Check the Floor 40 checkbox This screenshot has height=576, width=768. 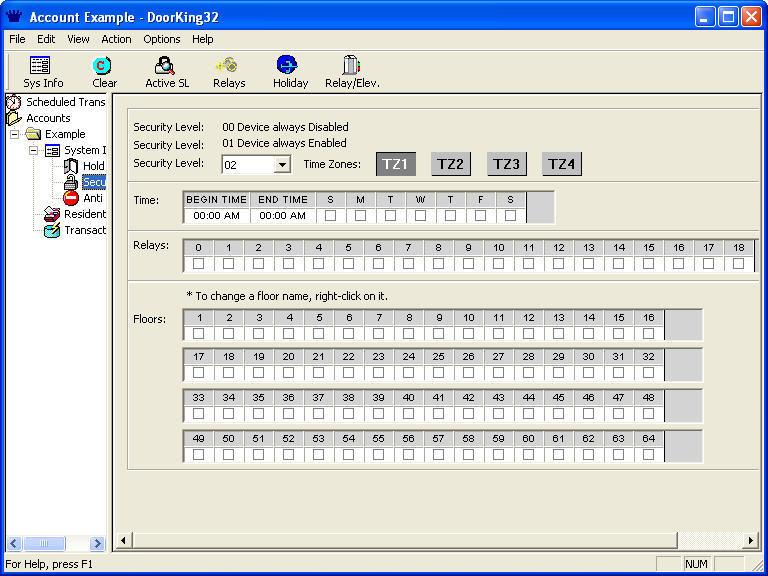408,414
